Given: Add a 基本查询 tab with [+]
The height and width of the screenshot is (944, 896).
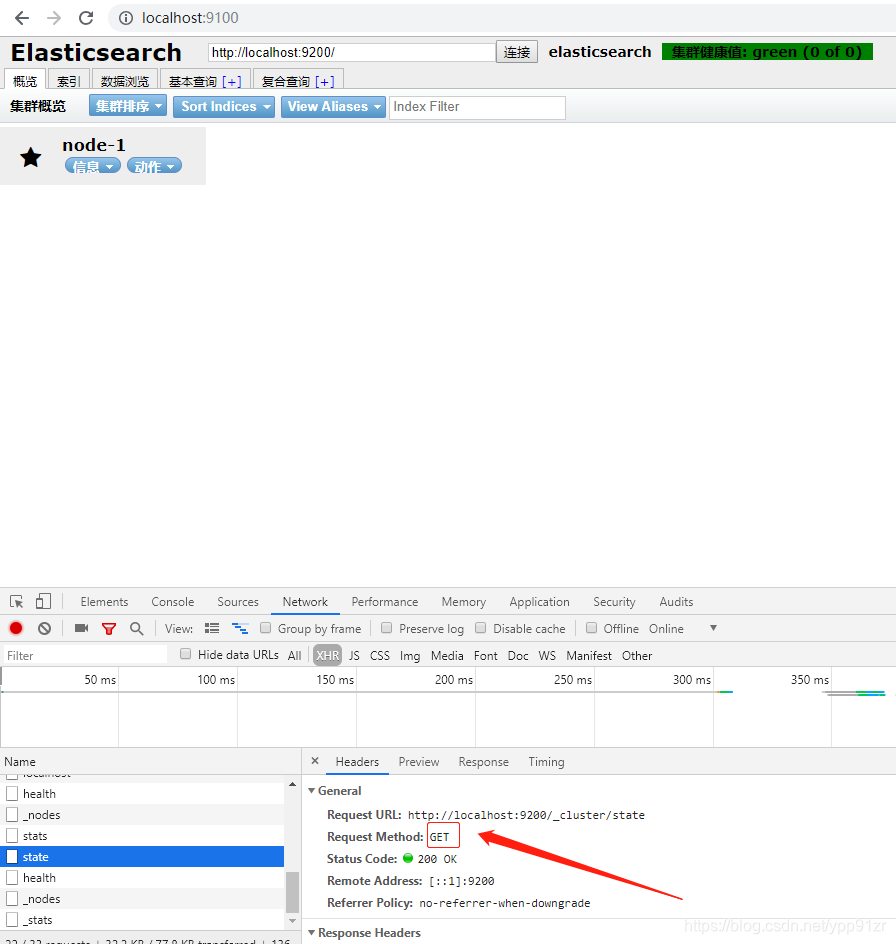Looking at the screenshot, I should 232,82.
